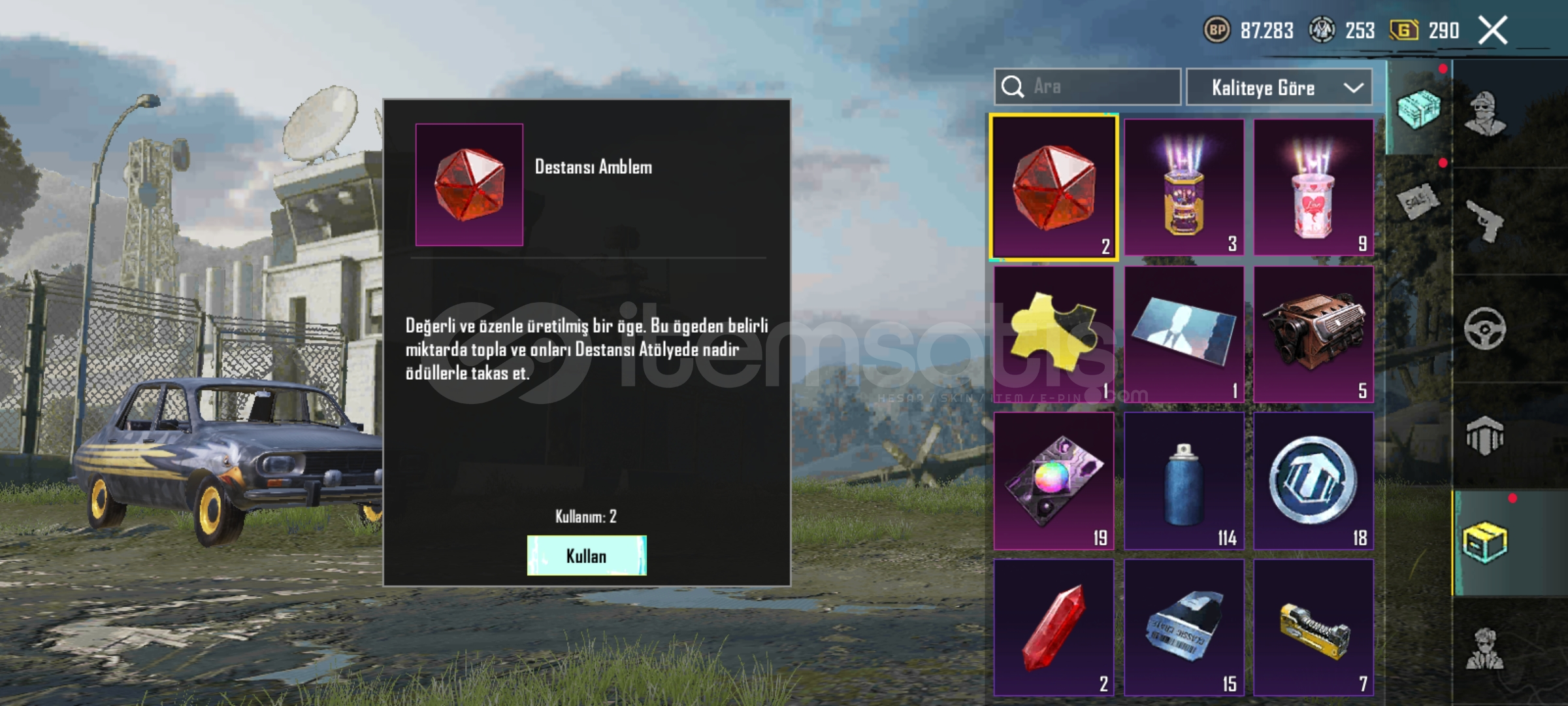Viewport: 1568px width, 706px height.
Task: Select the yellow weapon part item
Action: (1313, 628)
